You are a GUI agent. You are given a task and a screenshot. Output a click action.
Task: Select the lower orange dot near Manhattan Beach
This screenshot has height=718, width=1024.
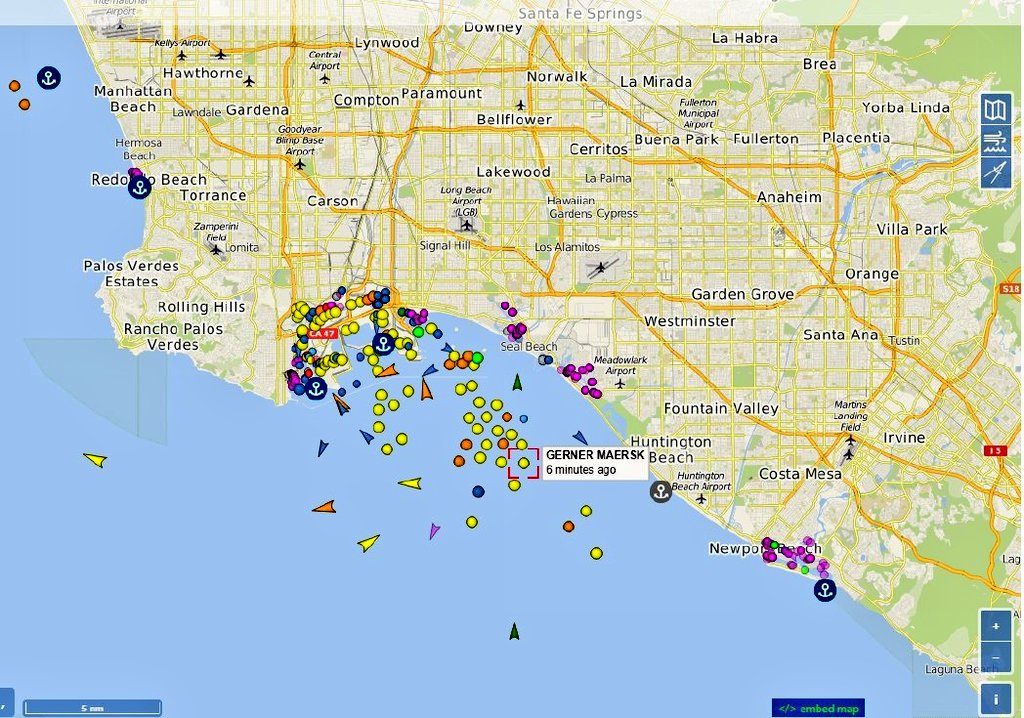[x=24, y=104]
